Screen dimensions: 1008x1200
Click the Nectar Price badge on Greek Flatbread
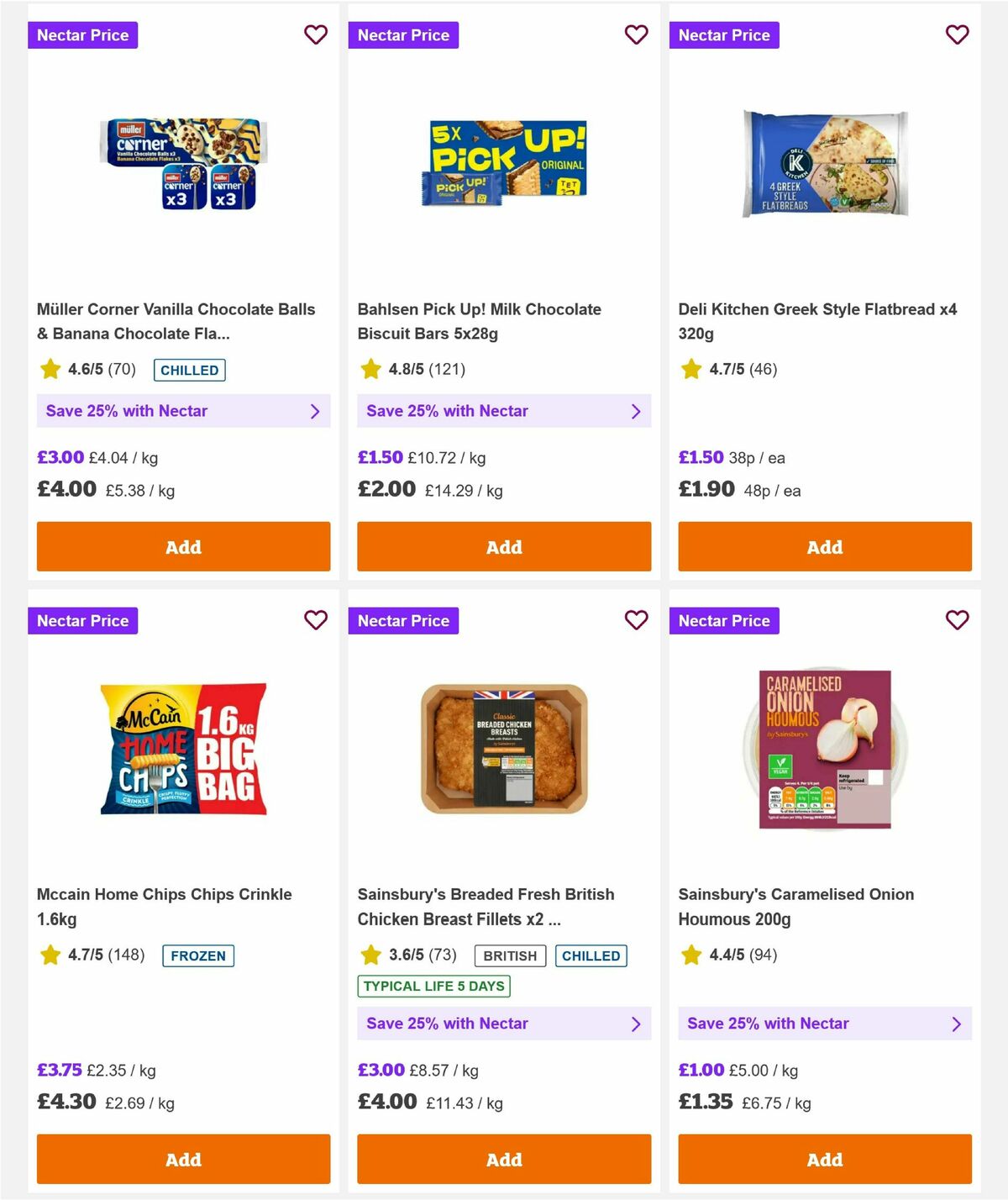(725, 34)
